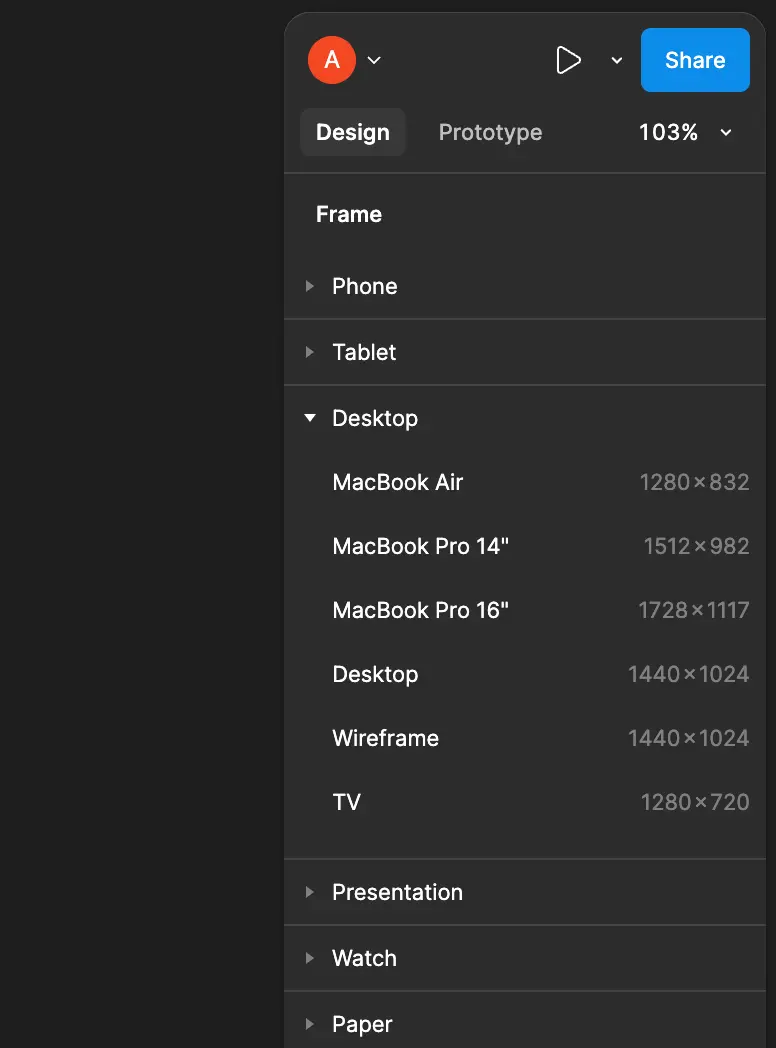Open the avatar dropdown chevron
Viewport: 776px width, 1048px height.
pyautogui.click(x=374, y=60)
